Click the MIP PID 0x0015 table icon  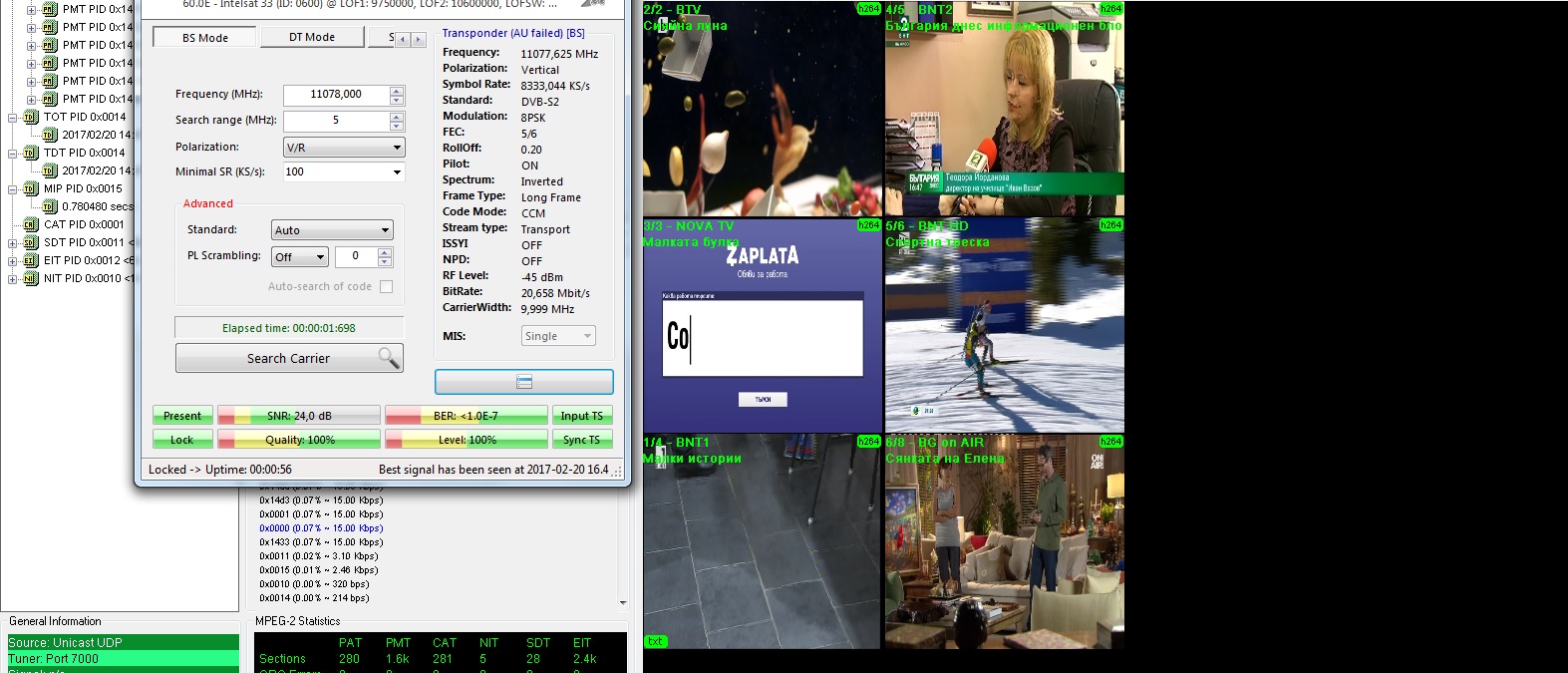click(x=31, y=188)
